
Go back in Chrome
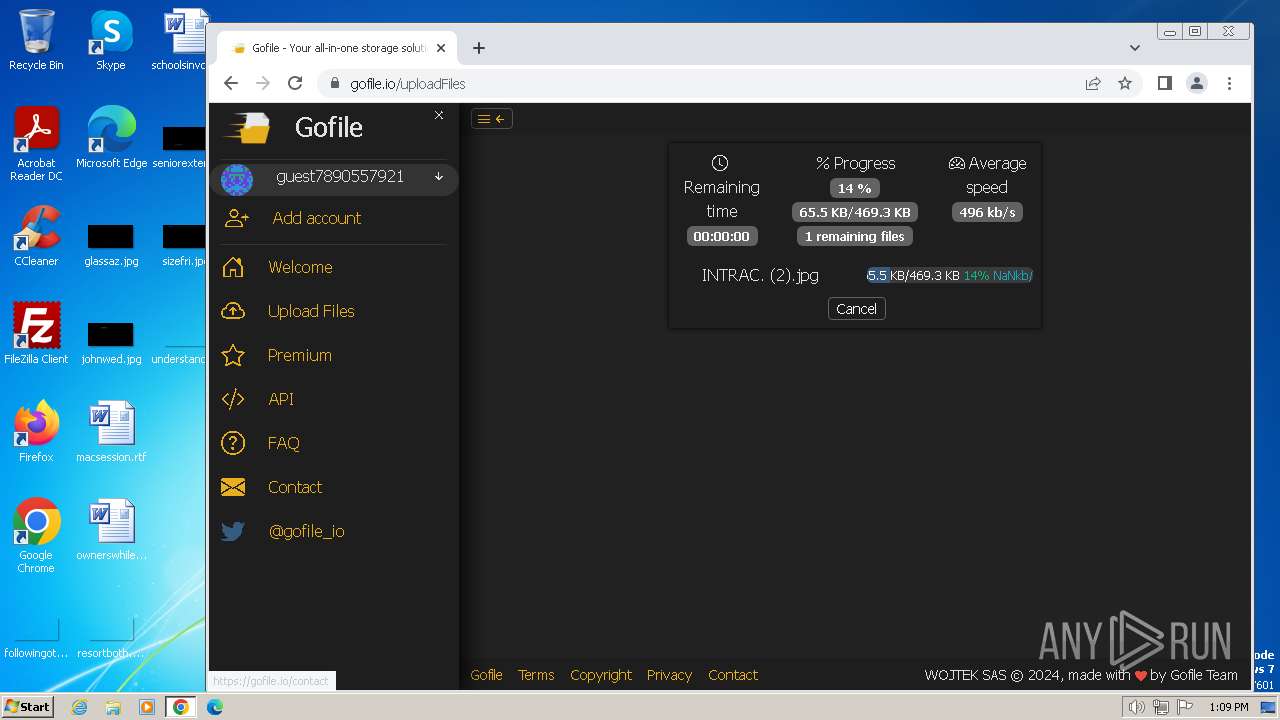pos(231,84)
